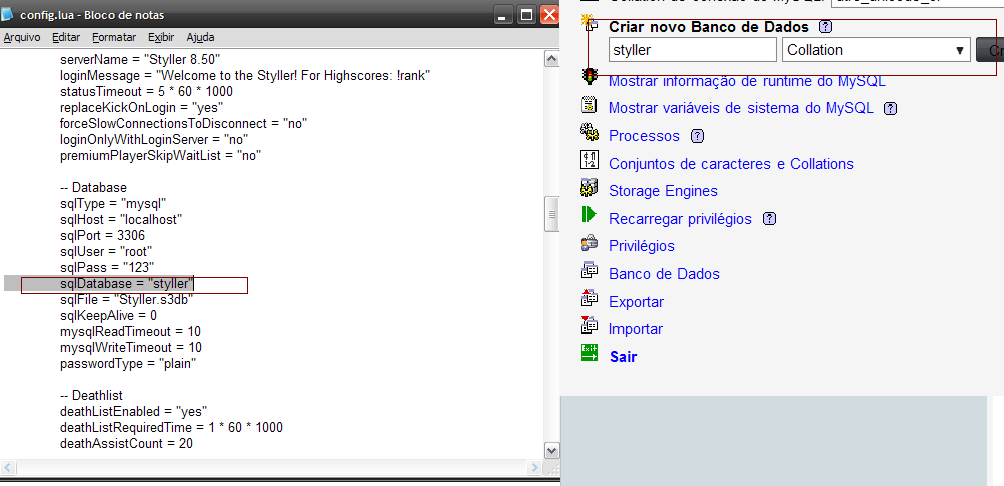Click the Processos gears icon

[589, 133]
